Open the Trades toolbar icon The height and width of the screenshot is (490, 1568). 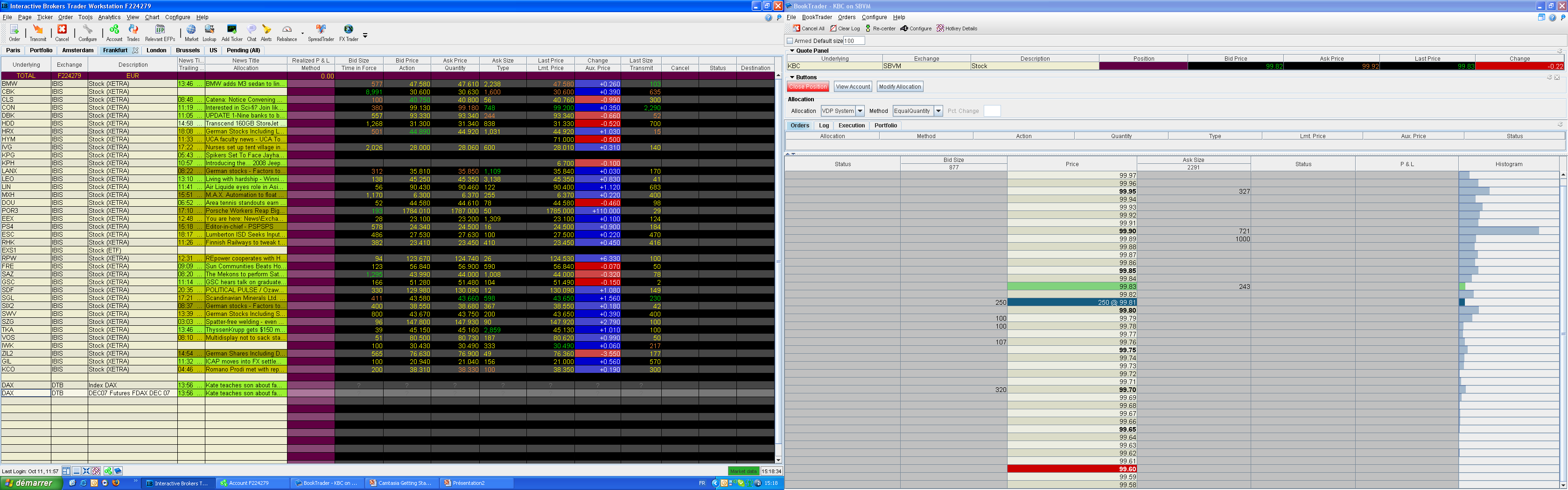(133, 33)
